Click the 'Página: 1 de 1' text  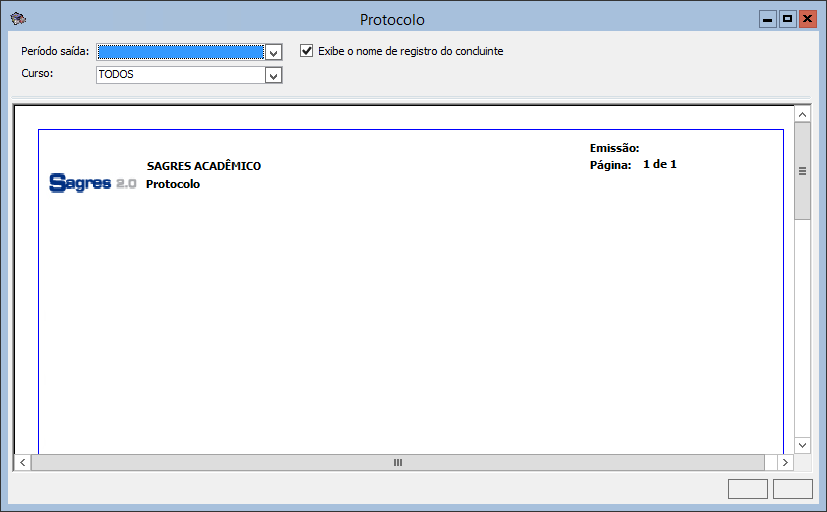tap(633, 164)
